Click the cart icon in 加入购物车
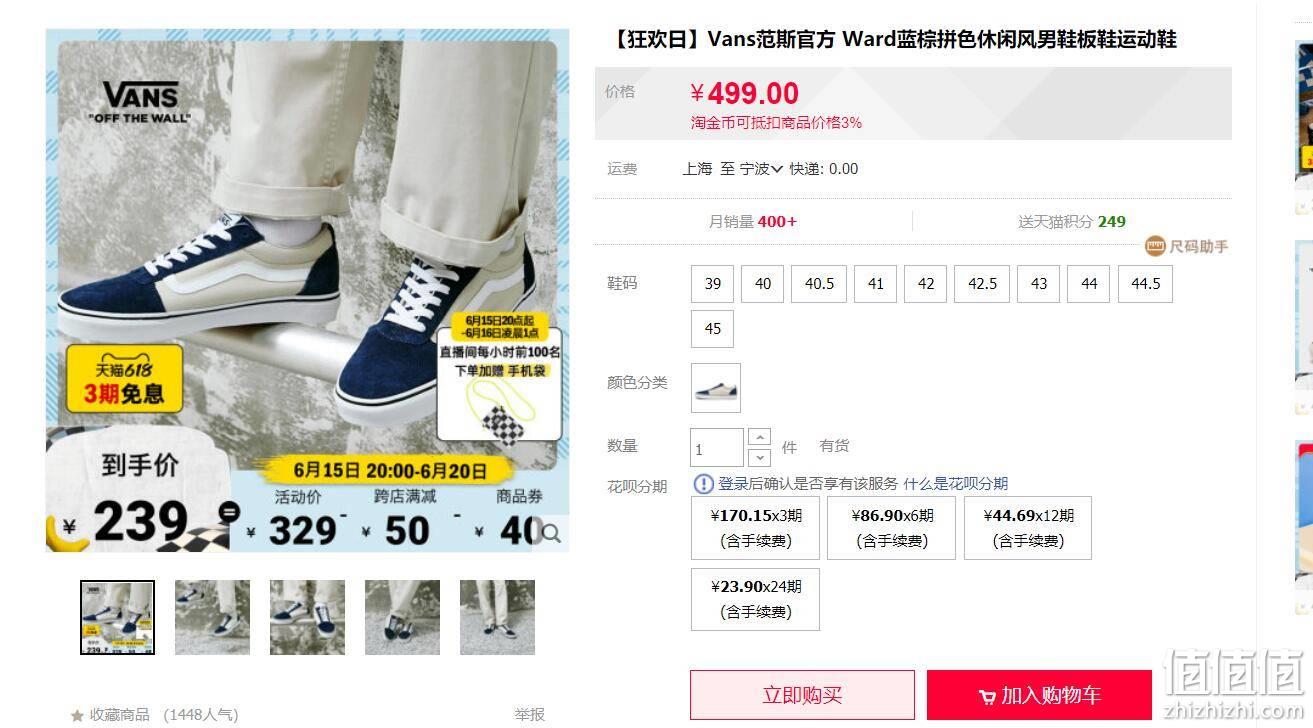This screenshot has width=1313, height=728. (x=987, y=696)
